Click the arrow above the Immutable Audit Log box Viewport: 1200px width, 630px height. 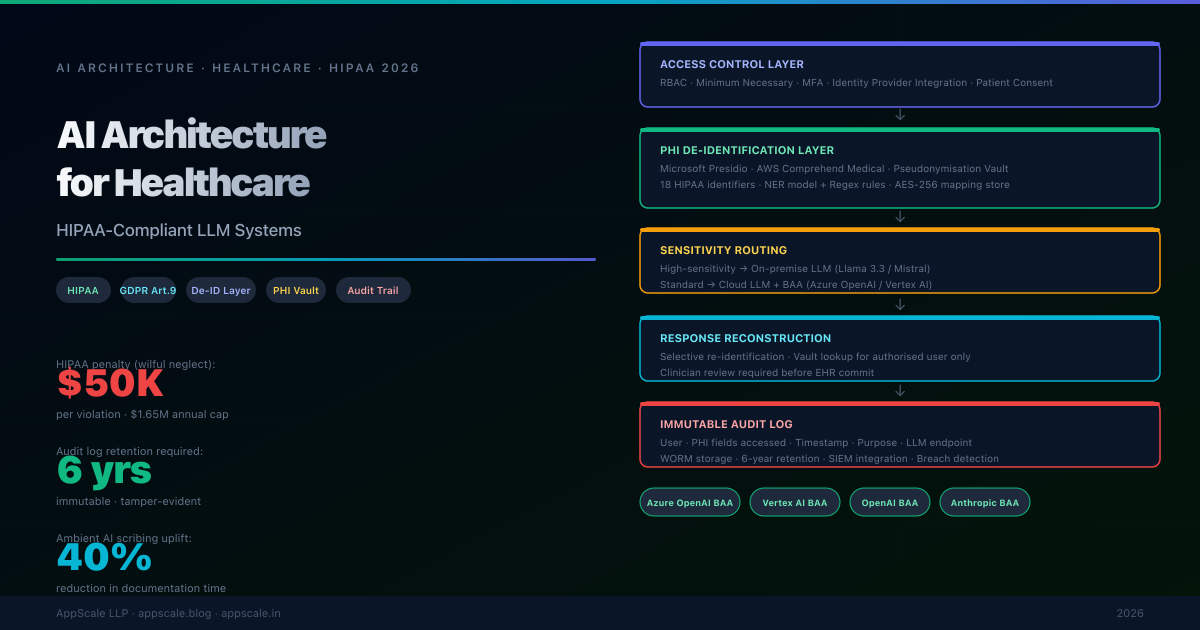(x=900, y=391)
